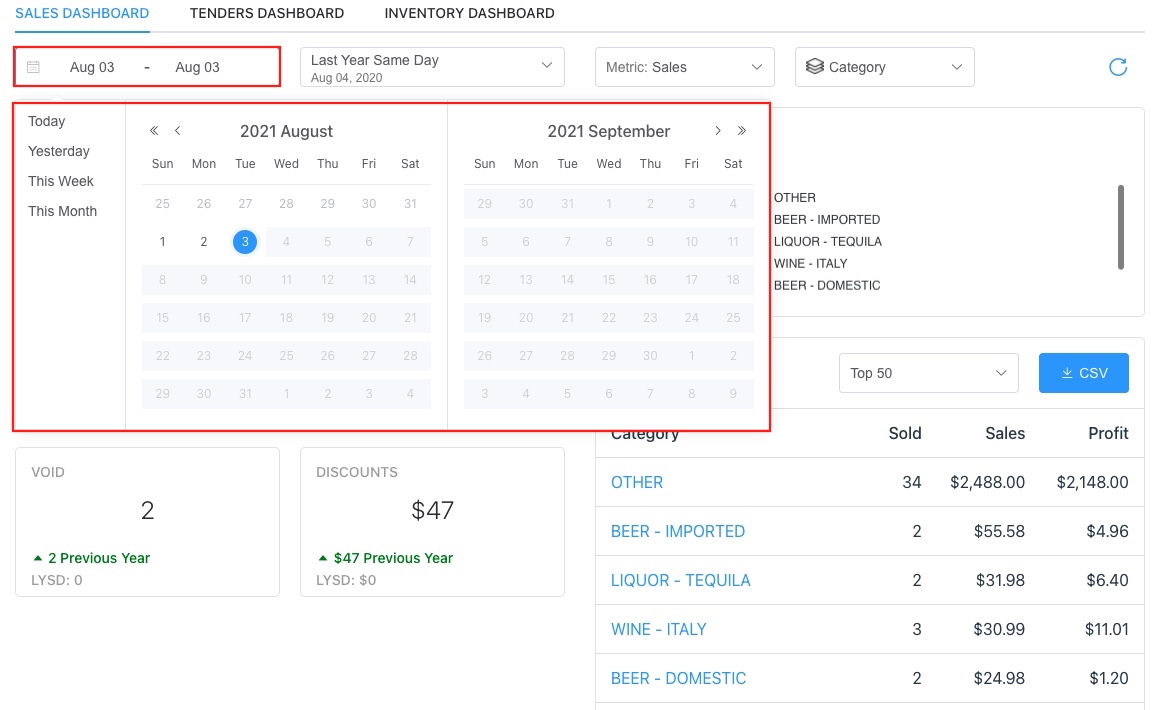Image resolution: width=1153 pixels, height=710 pixels.
Task: Switch to Tenders Dashboard tab
Action: [x=267, y=13]
